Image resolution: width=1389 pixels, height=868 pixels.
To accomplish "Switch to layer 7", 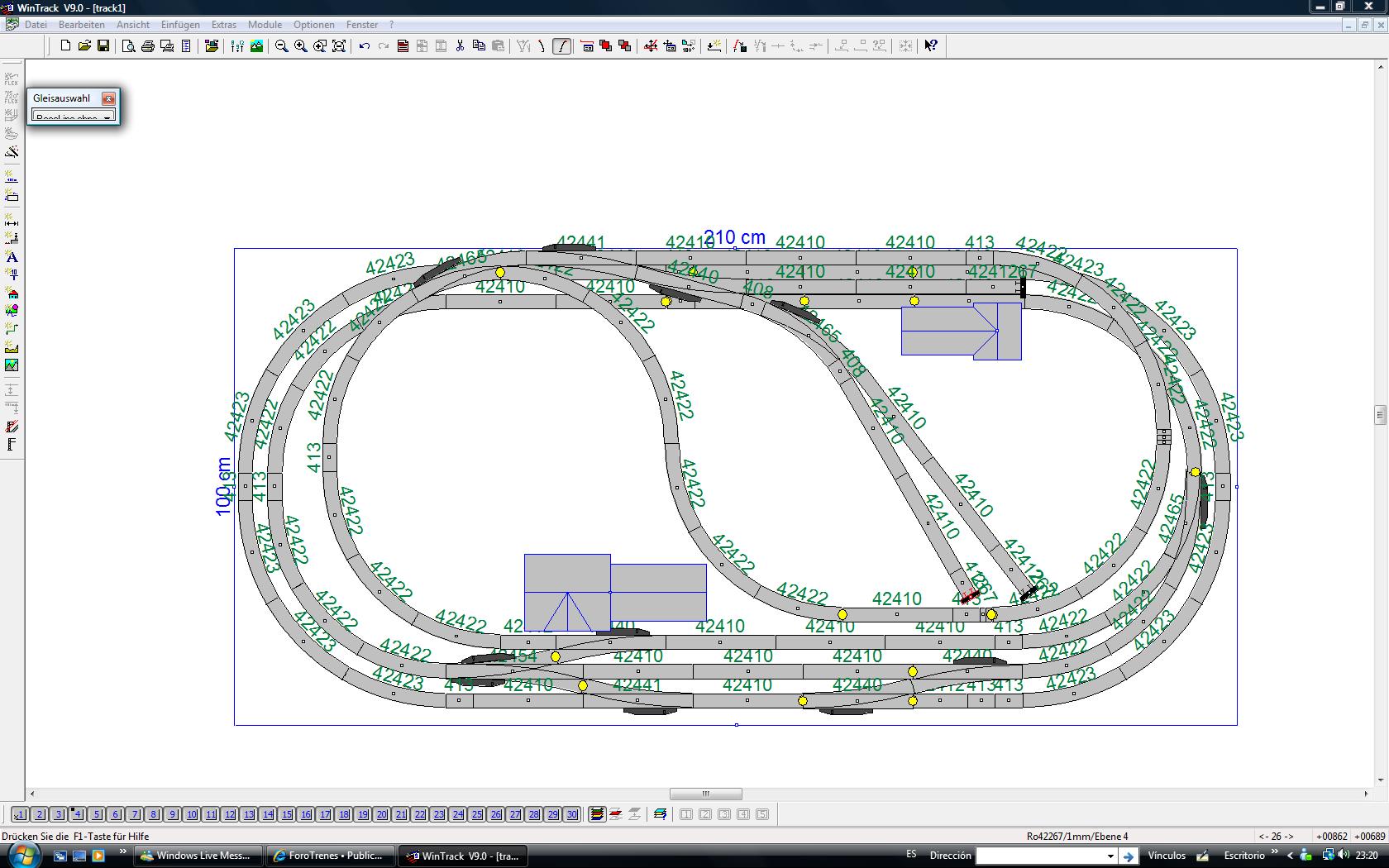I will click(134, 814).
